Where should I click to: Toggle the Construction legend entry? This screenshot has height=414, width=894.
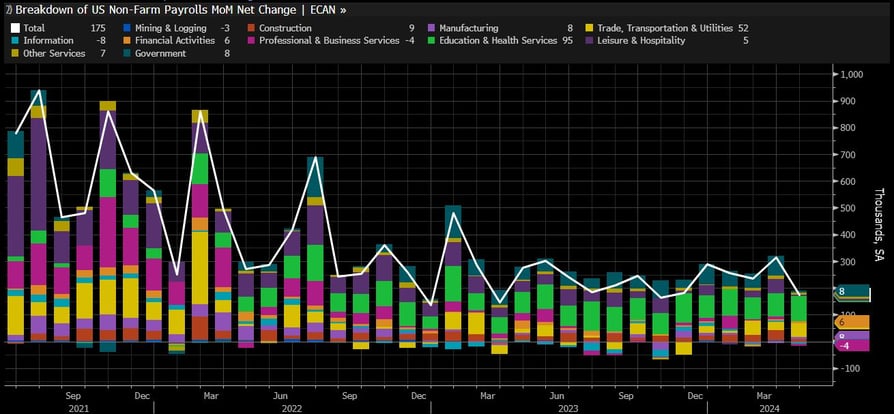tap(250, 29)
